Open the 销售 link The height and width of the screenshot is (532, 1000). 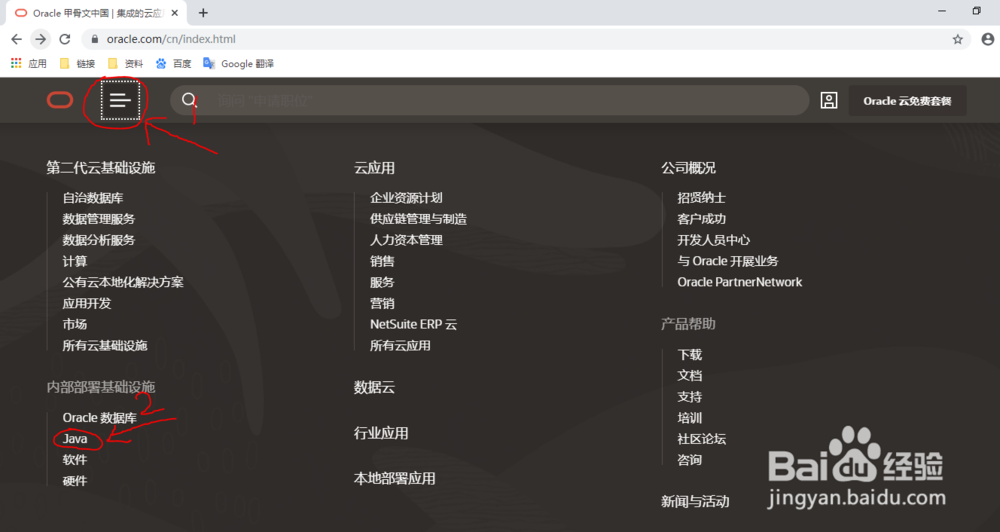point(382,261)
